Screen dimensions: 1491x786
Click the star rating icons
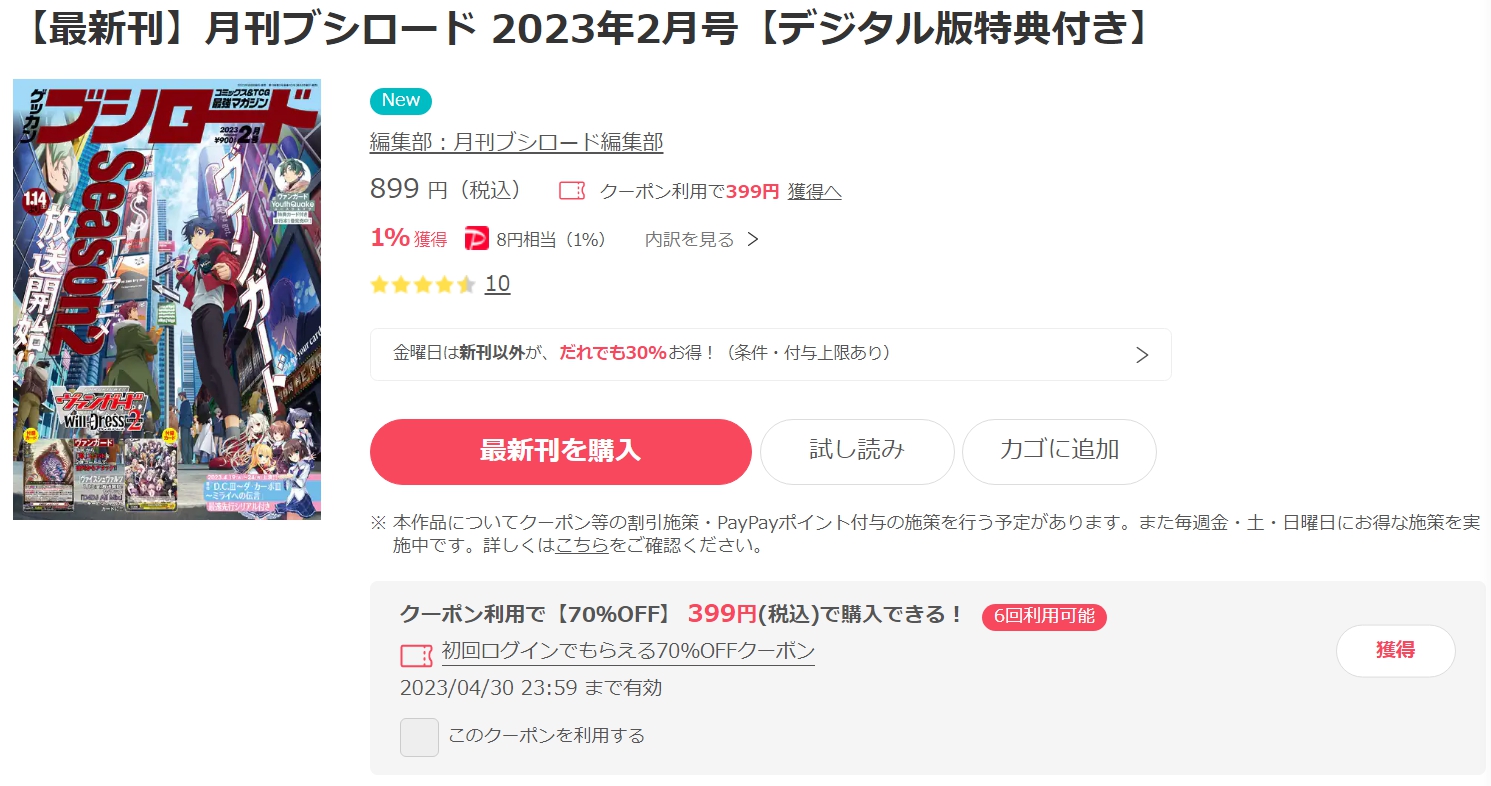(422, 284)
